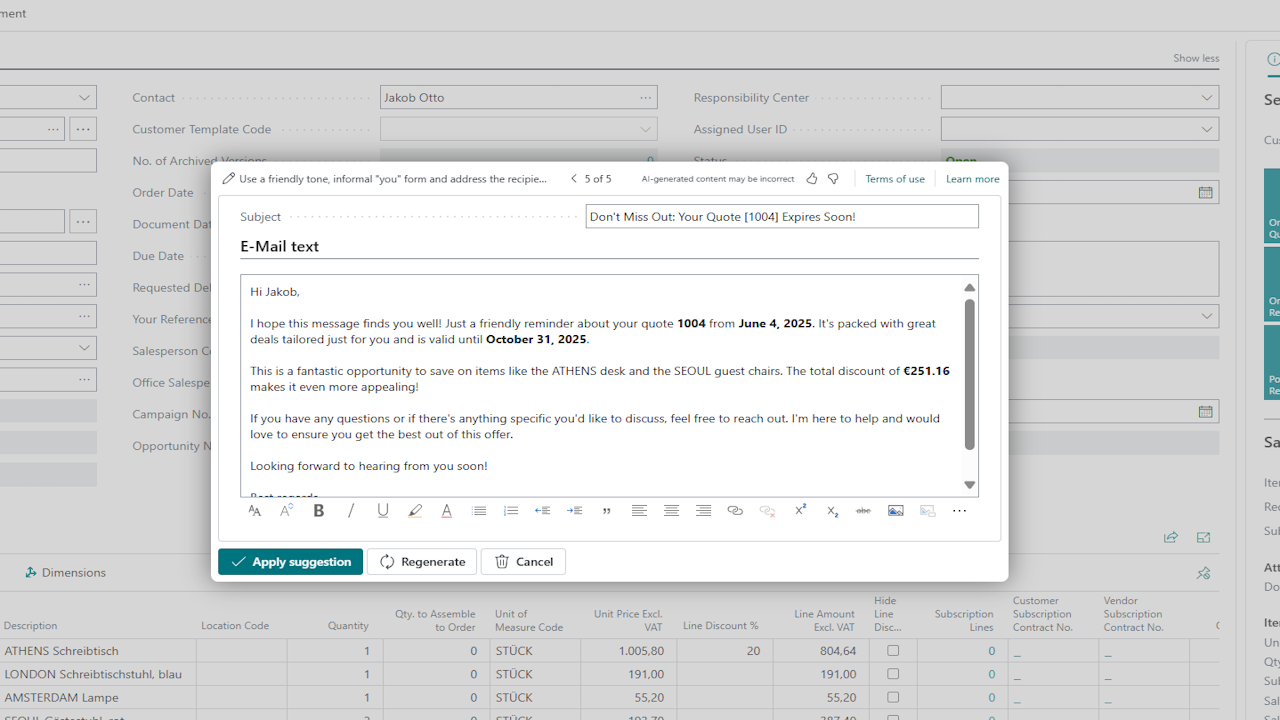Apply block quote formatting
The image size is (1280, 720).
pyautogui.click(x=607, y=511)
